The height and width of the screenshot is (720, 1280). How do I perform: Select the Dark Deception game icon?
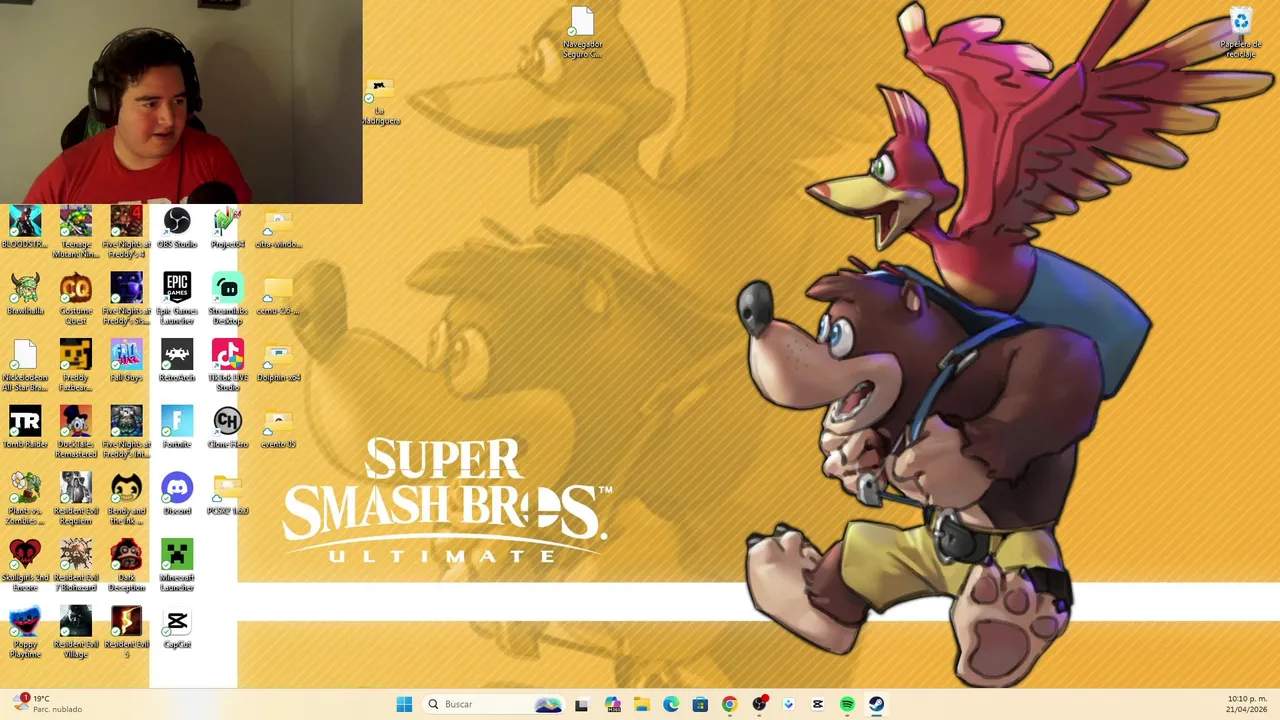pyautogui.click(x=126, y=566)
